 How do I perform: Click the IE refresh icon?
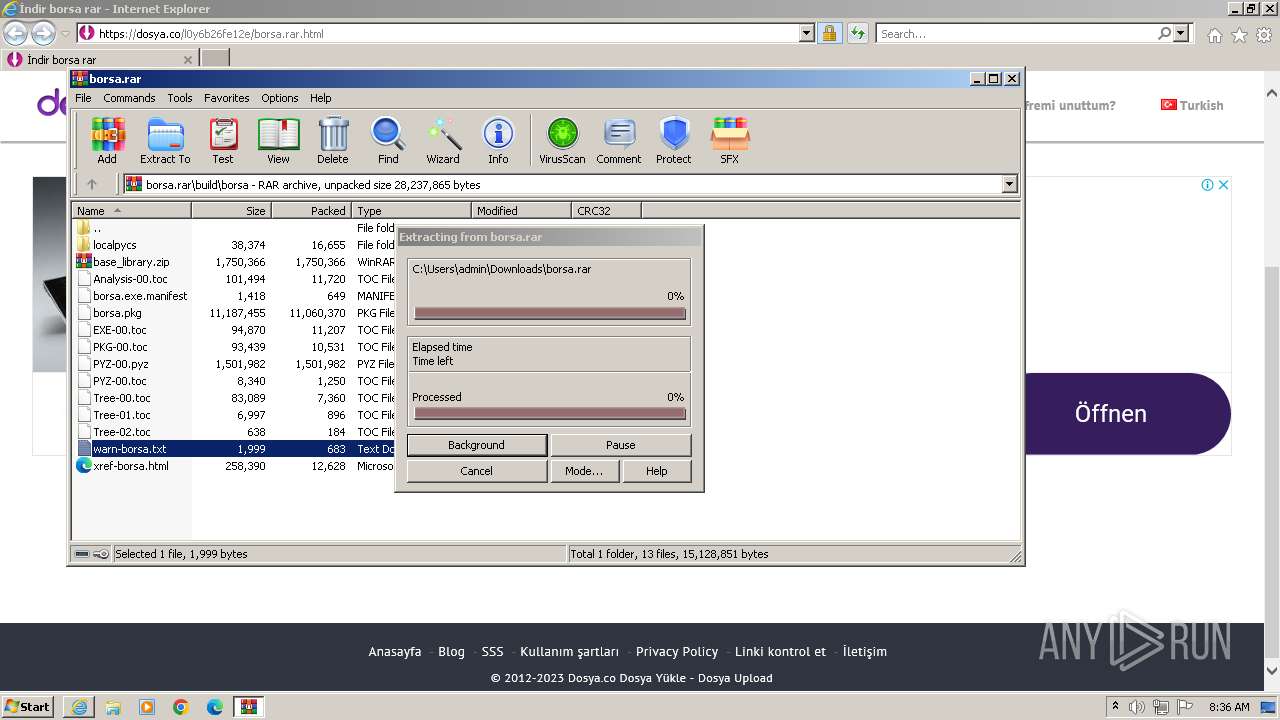tap(857, 33)
